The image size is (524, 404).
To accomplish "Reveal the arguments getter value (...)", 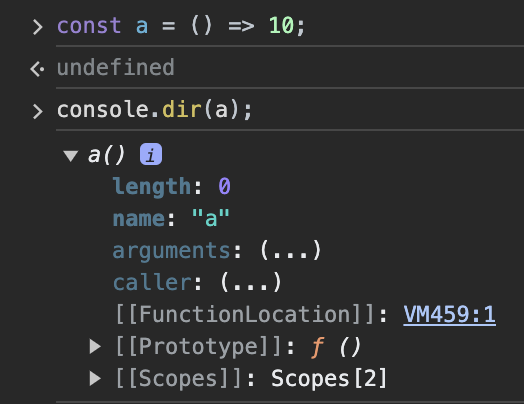I will (290, 250).
